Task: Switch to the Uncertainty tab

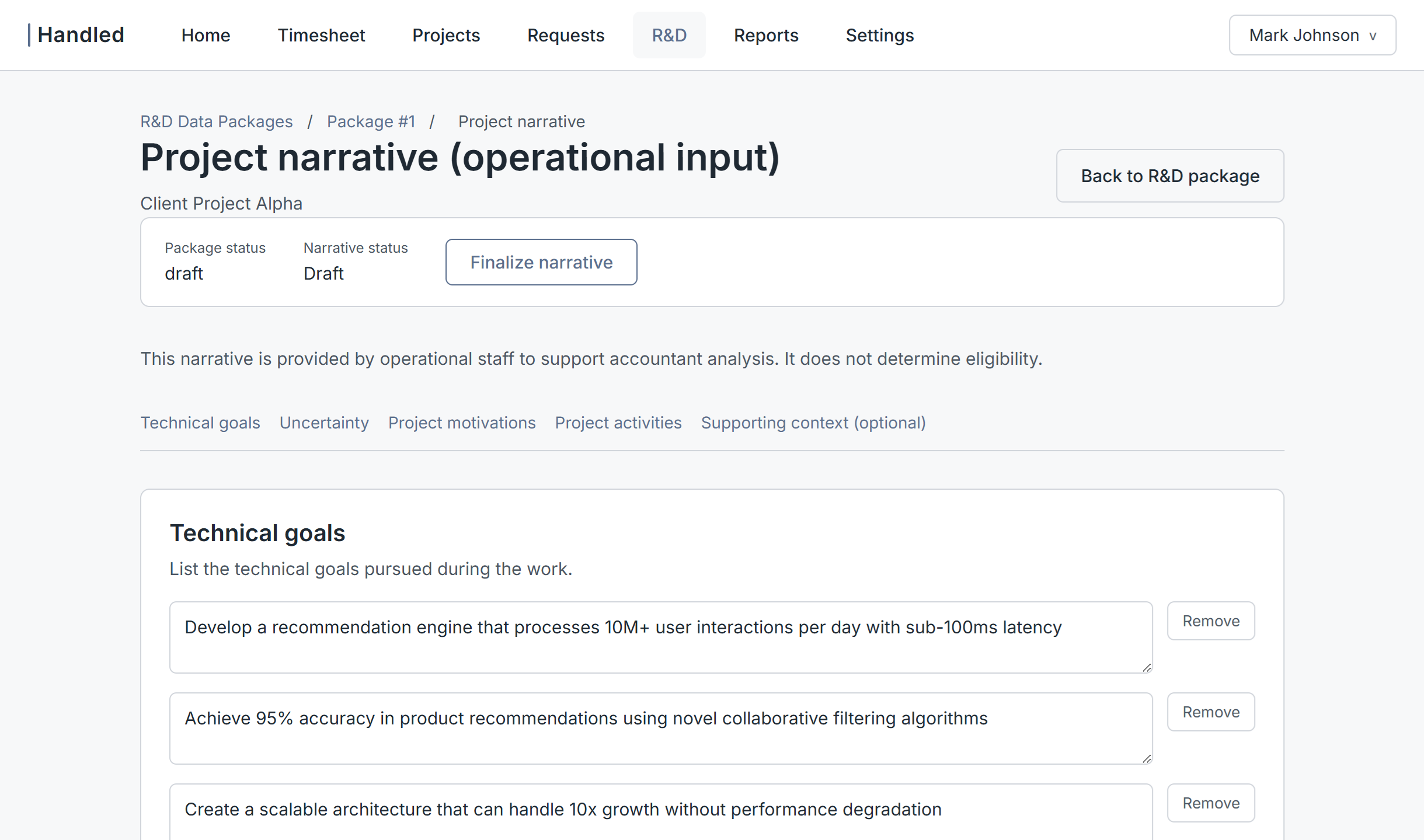Action: click(324, 423)
